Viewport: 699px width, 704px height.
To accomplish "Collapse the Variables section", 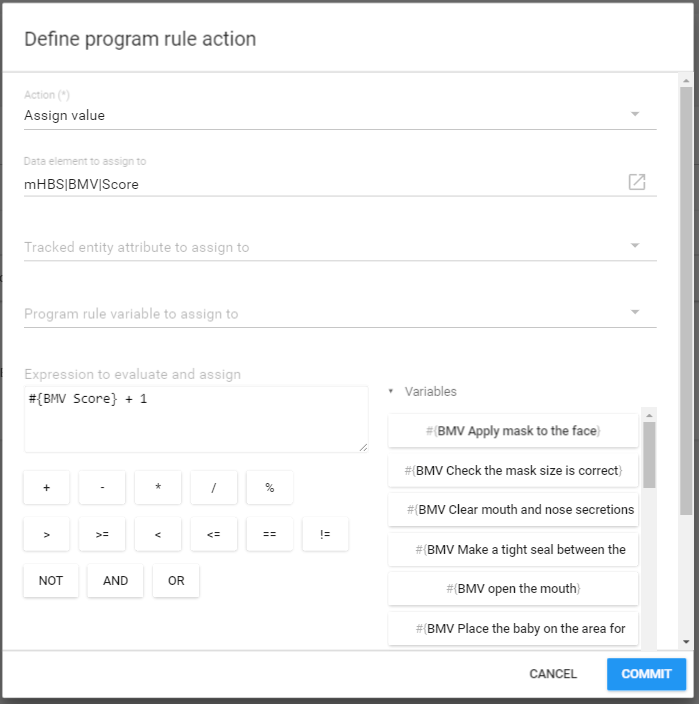I will [x=391, y=392].
